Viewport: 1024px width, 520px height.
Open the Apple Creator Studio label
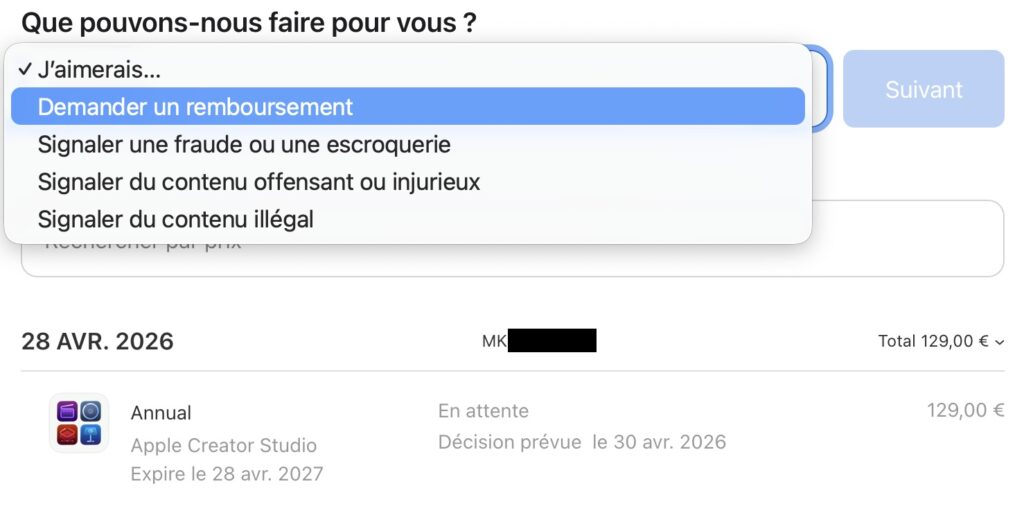point(223,445)
